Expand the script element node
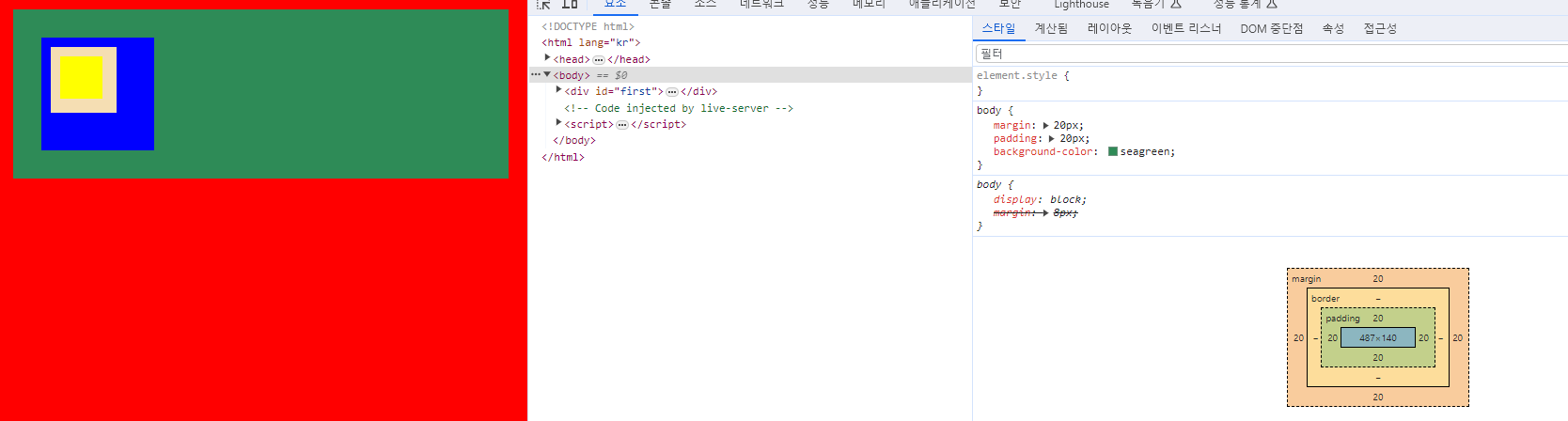Viewport: 1568px width, 421px height. click(x=558, y=123)
